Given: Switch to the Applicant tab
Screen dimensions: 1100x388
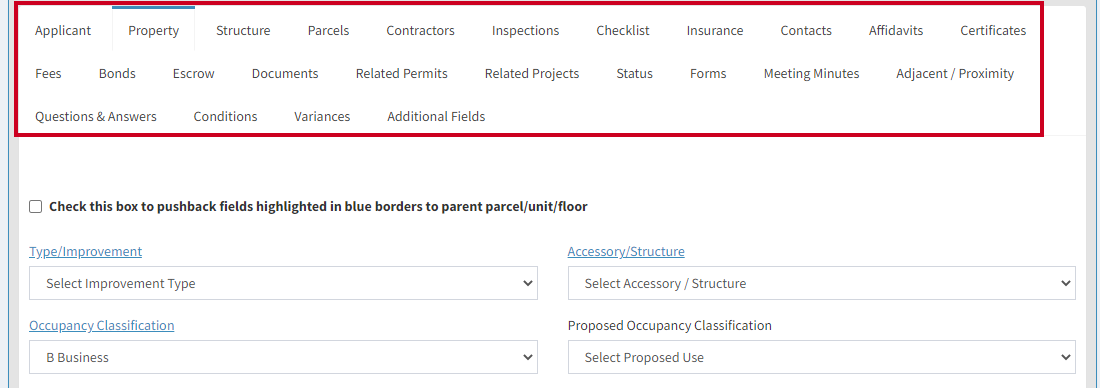Looking at the screenshot, I should (63, 30).
